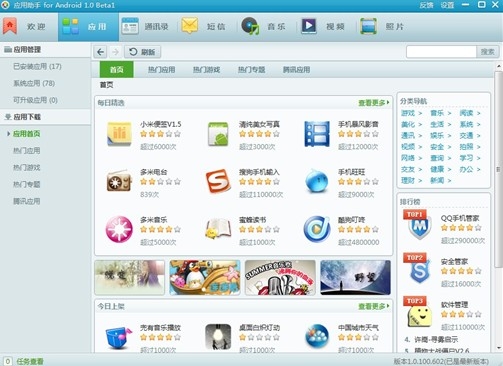Open the 野望 moon banner thumbnail
The image size is (503, 366).
pyautogui.click(x=355, y=278)
